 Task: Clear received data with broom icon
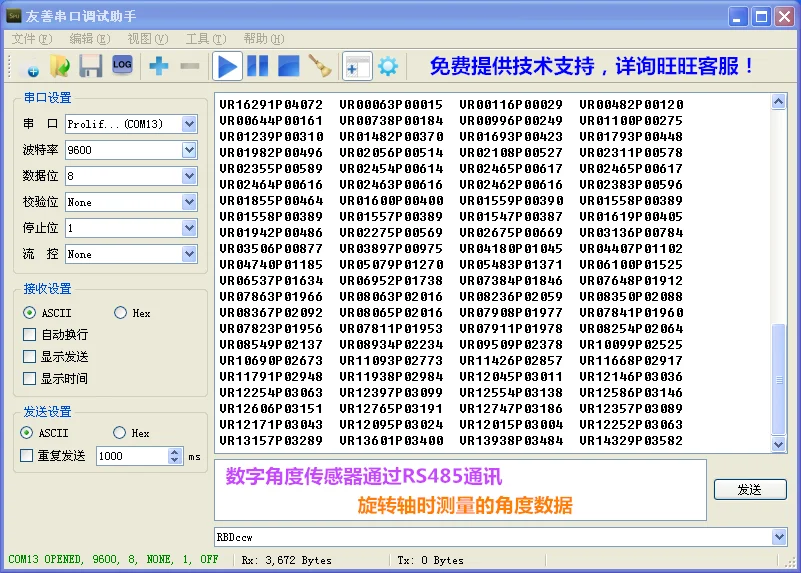(x=319, y=67)
